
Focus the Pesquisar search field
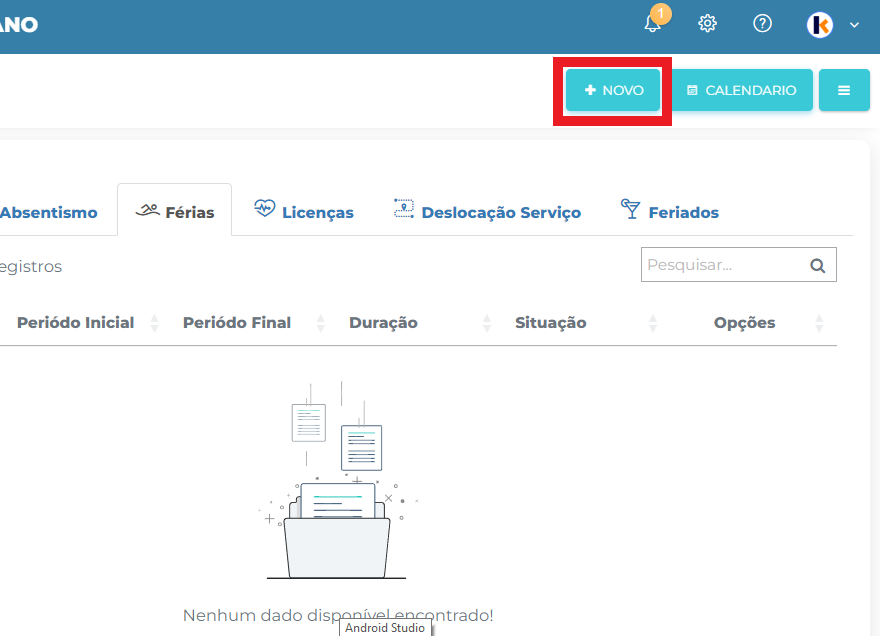point(739,264)
